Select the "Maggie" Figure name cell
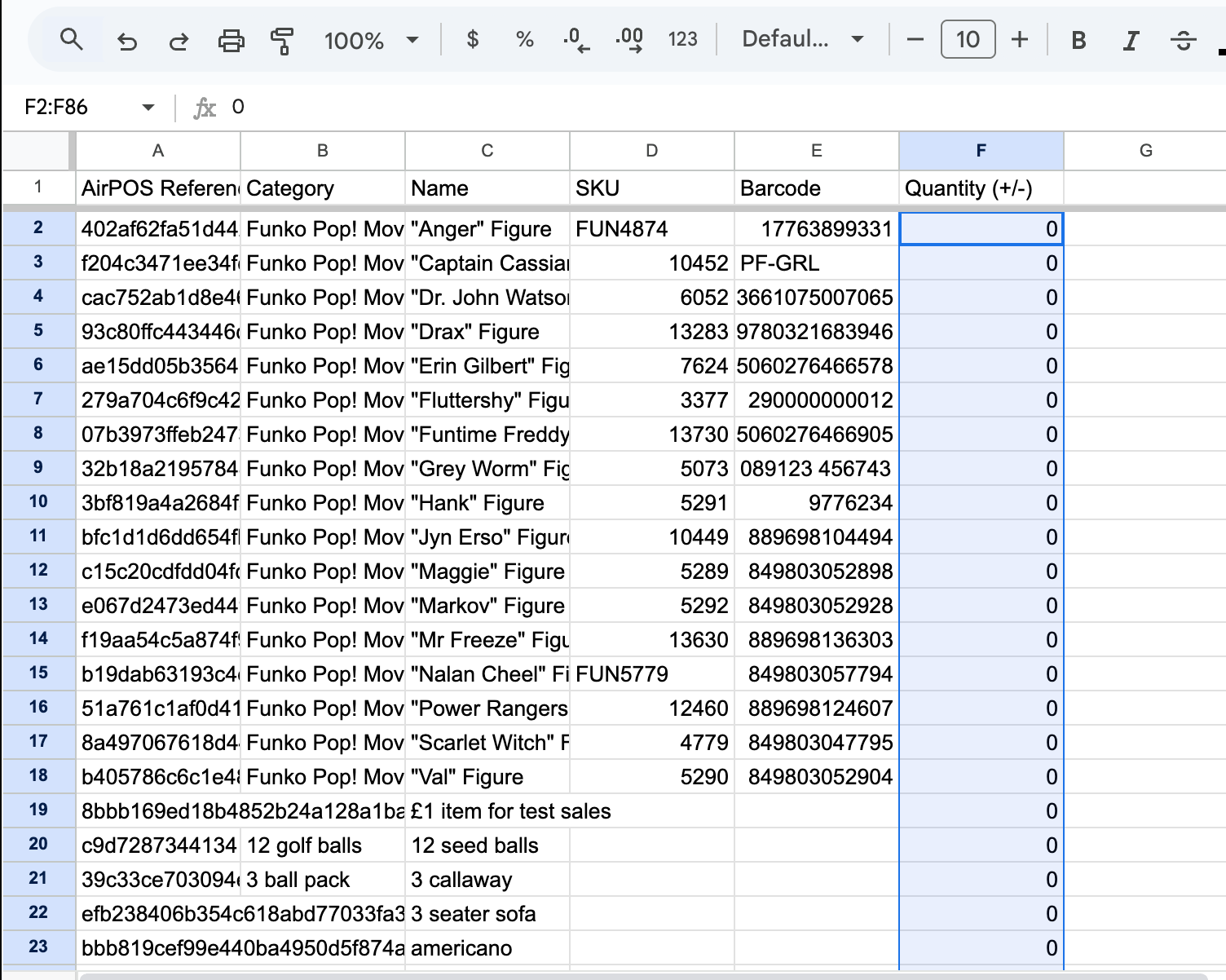This screenshot has width=1226, height=980. pos(487,572)
